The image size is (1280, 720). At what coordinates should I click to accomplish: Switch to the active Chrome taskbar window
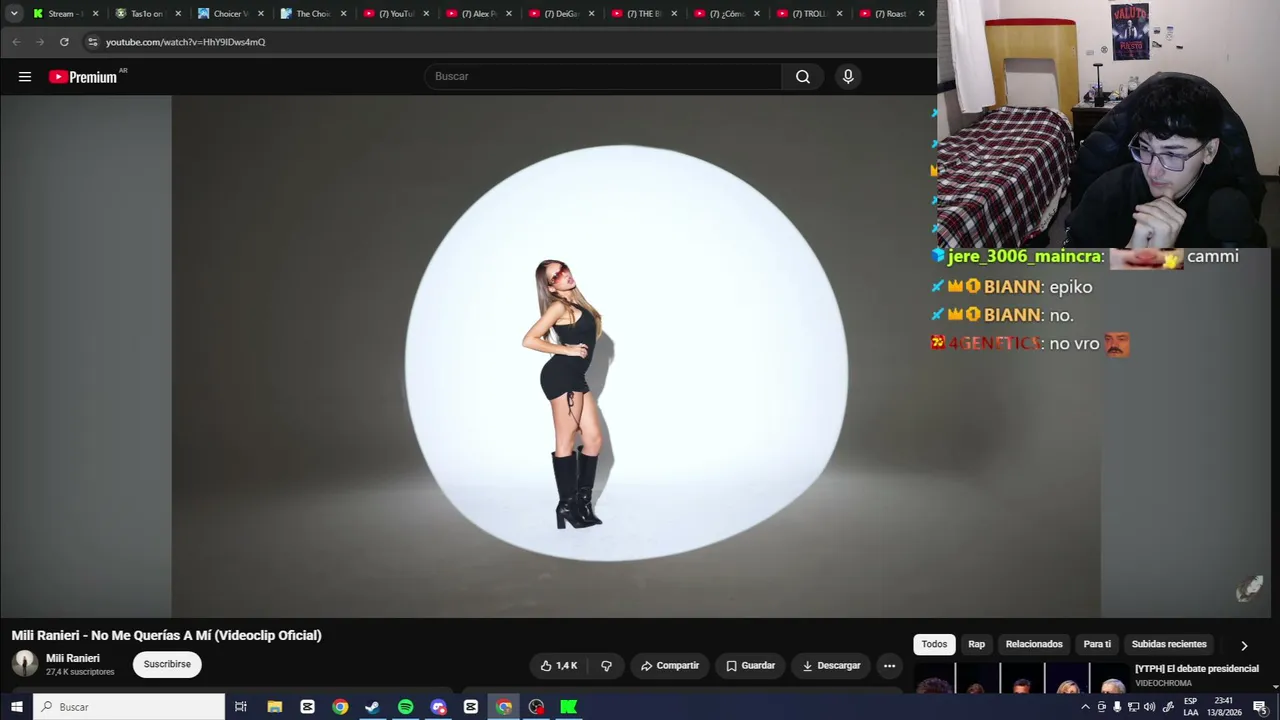(504, 707)
